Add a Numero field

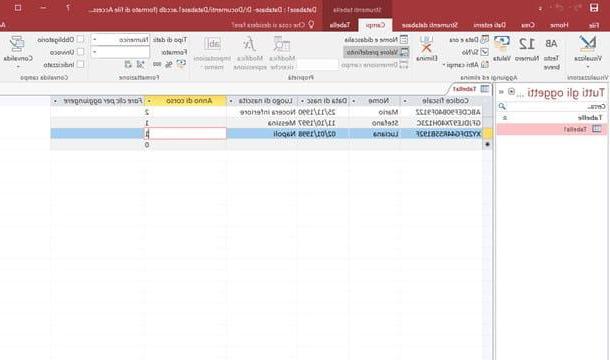[x=527, y=49]
